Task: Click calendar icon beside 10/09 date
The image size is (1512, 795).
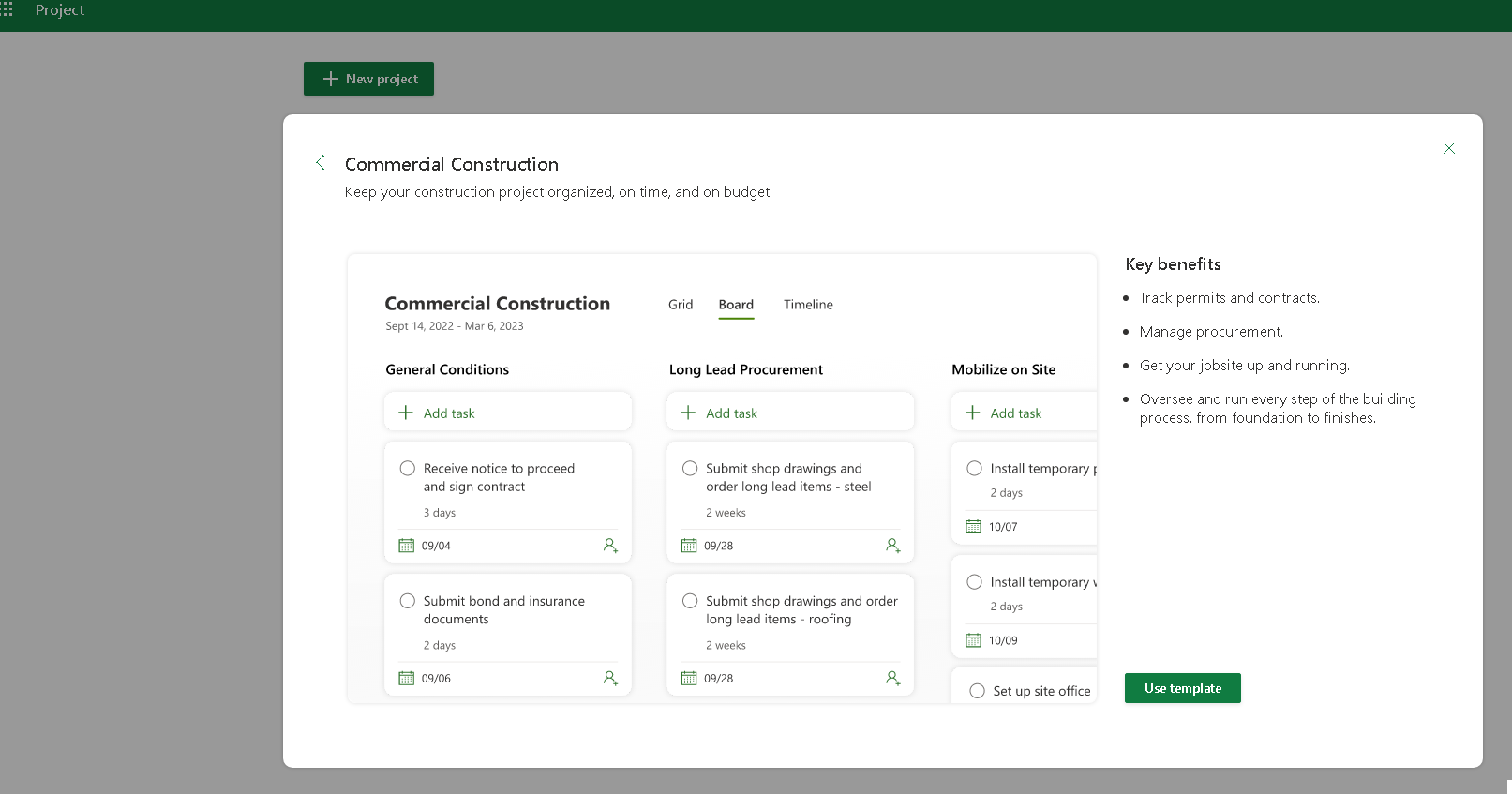Action: pyautogui.click(x=973, y=640)
